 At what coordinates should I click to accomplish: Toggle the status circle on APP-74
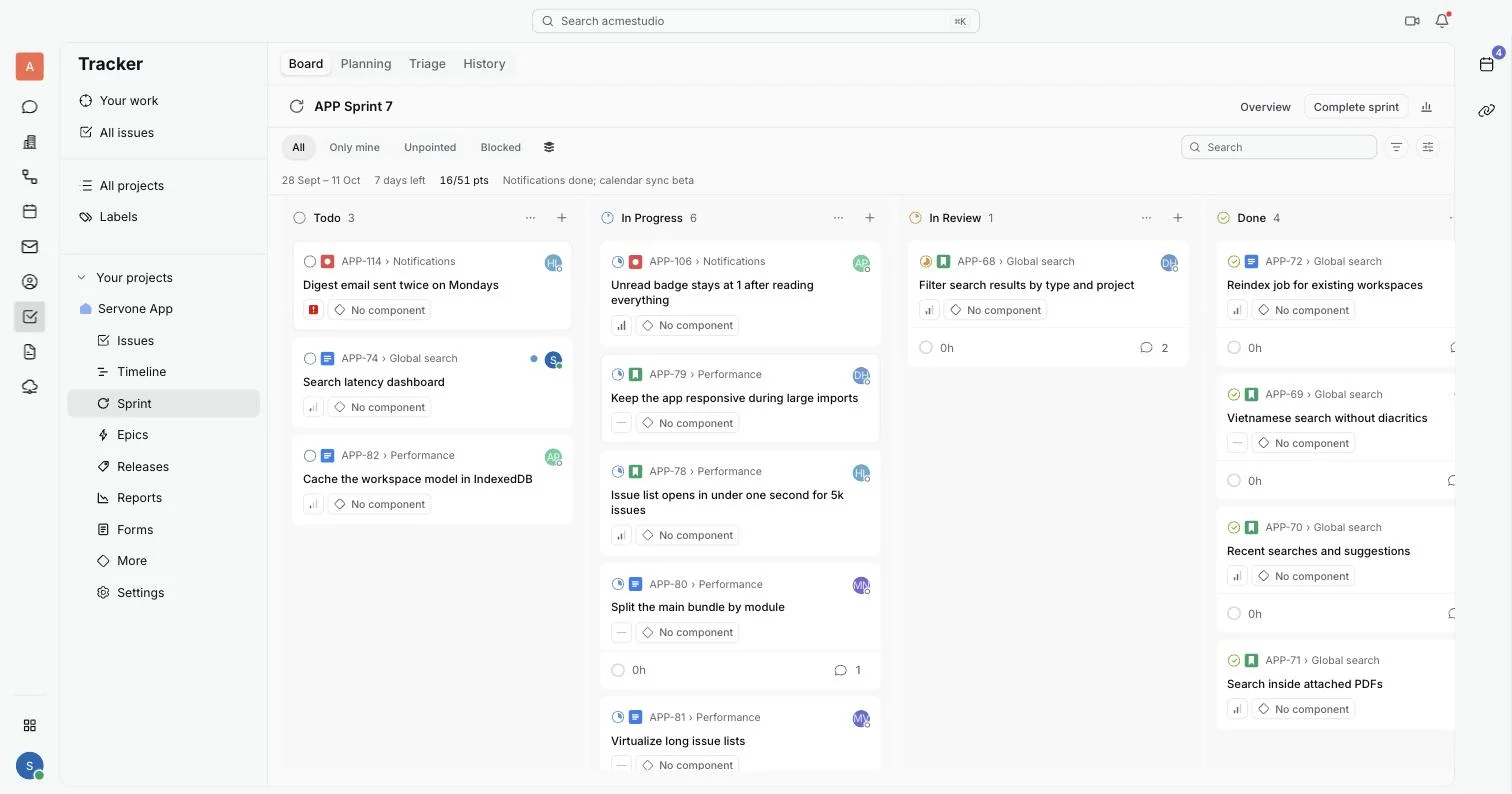(x=310, y=359)
